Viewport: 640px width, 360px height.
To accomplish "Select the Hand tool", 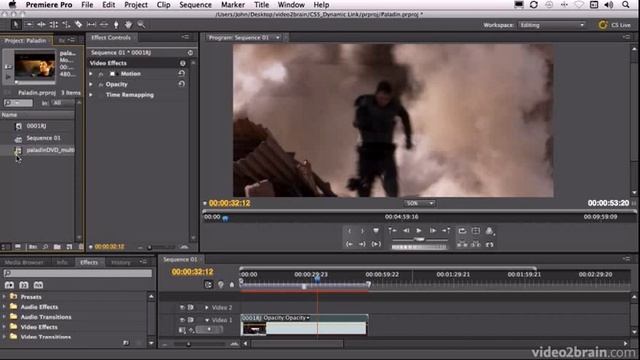I will (128, 24).
